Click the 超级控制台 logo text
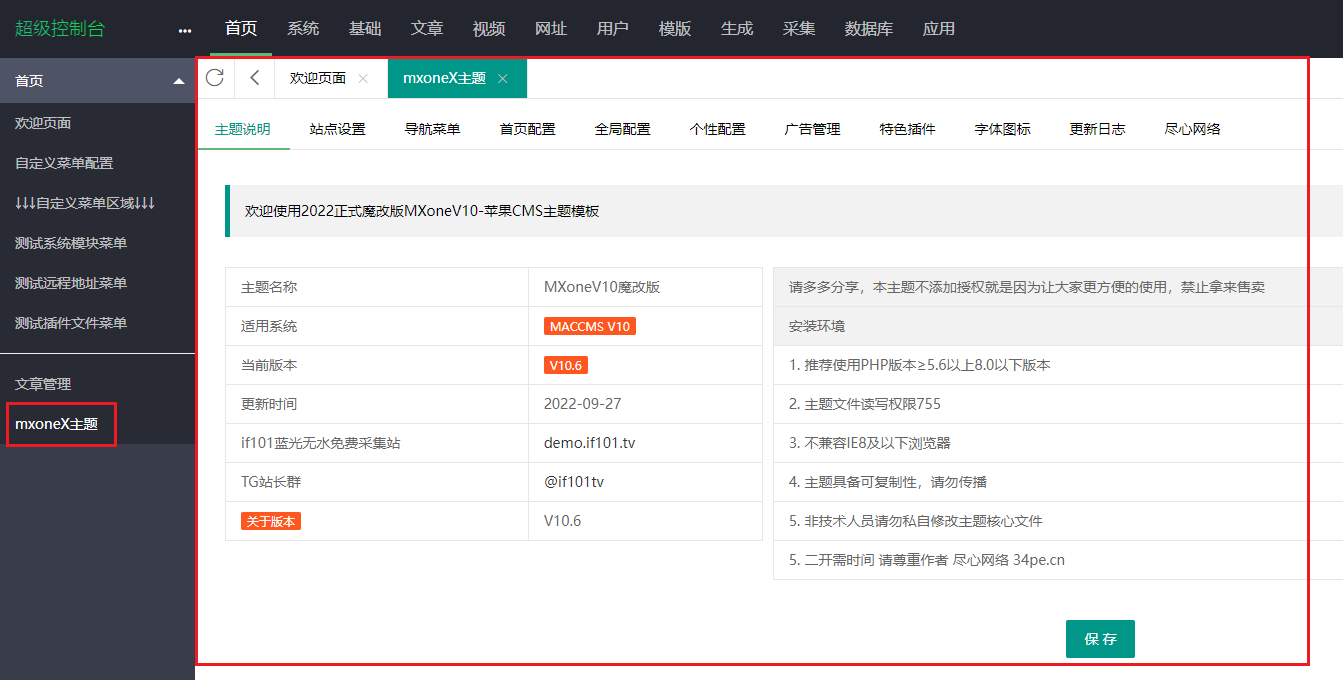The width and height of the screenshot is (1343, 680). (60, 29)
